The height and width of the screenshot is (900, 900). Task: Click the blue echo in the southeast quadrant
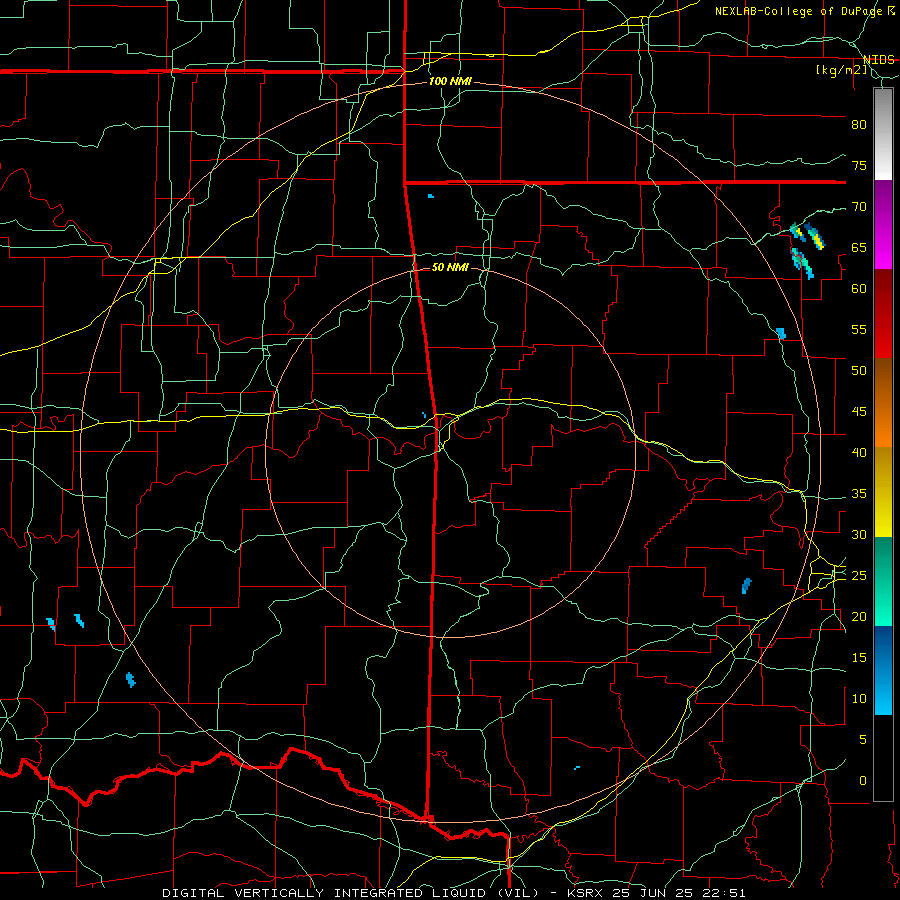pyautogui.click(x=746, y=585)
